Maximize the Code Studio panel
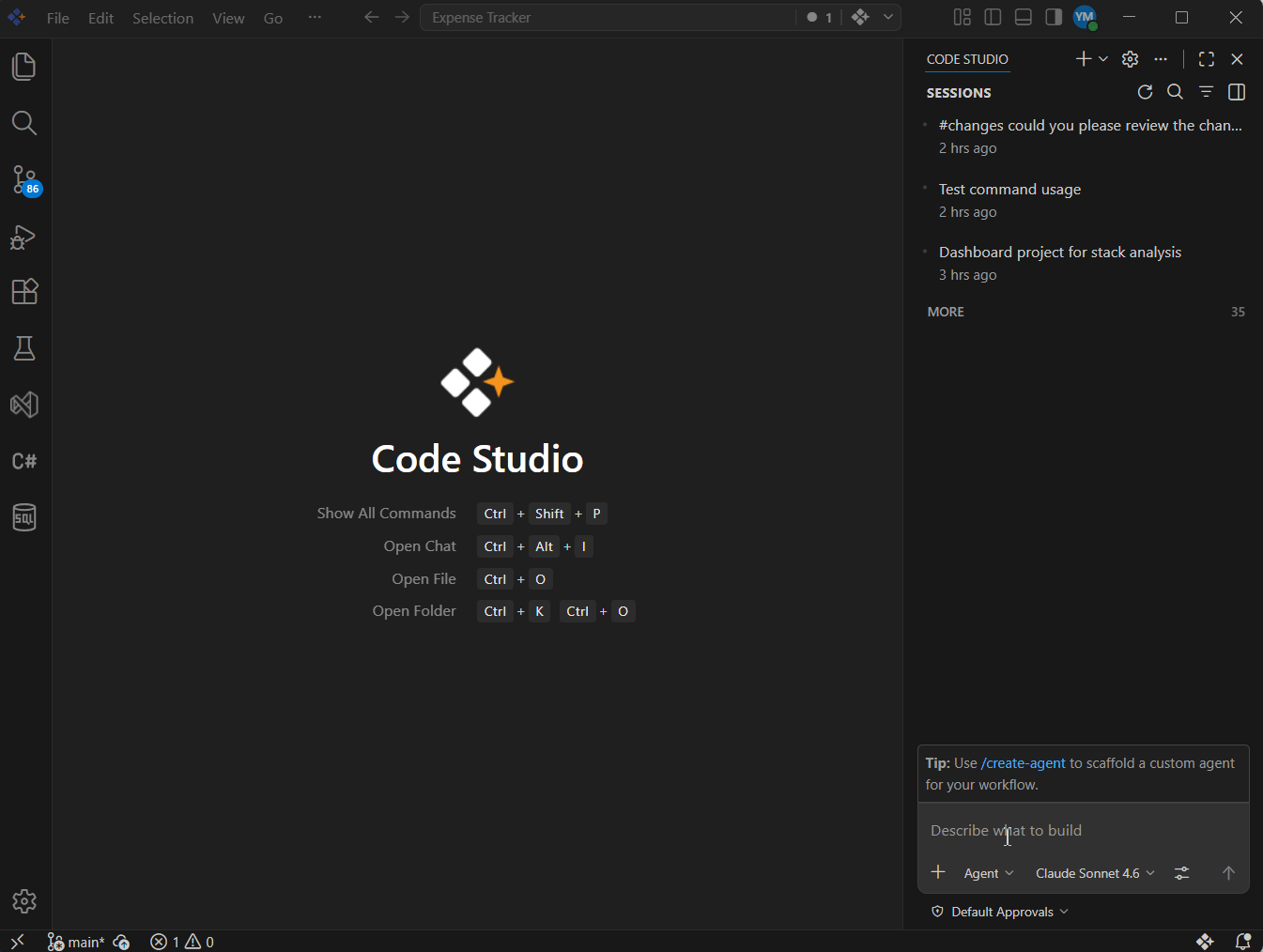 click(1207, 59)
